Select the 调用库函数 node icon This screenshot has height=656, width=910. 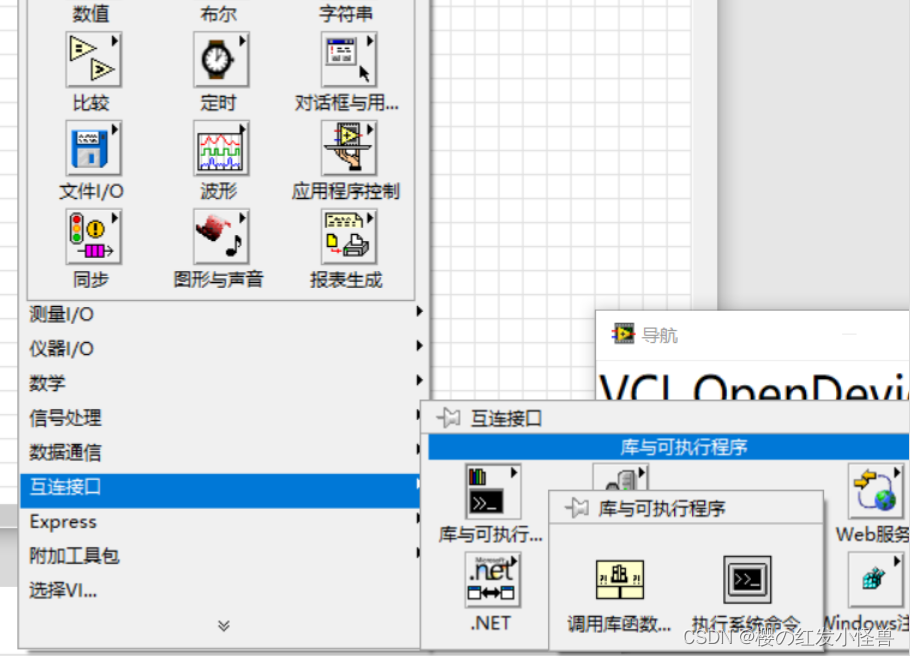620,579
